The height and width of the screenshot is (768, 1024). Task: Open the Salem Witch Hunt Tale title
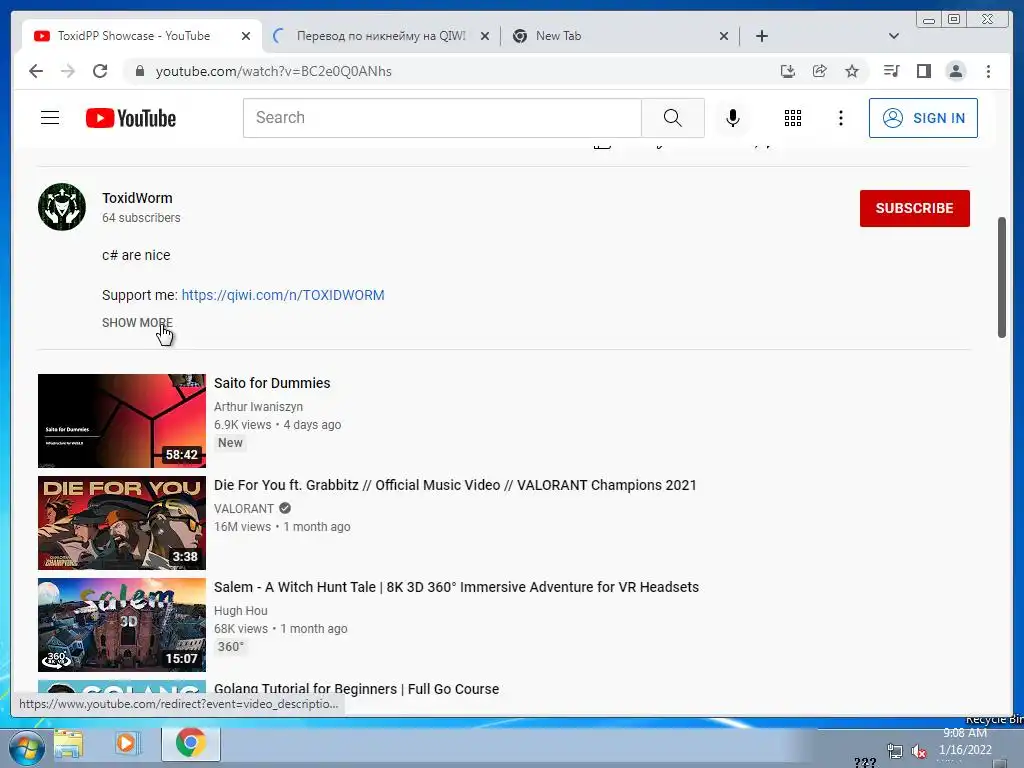coord(456,587)
